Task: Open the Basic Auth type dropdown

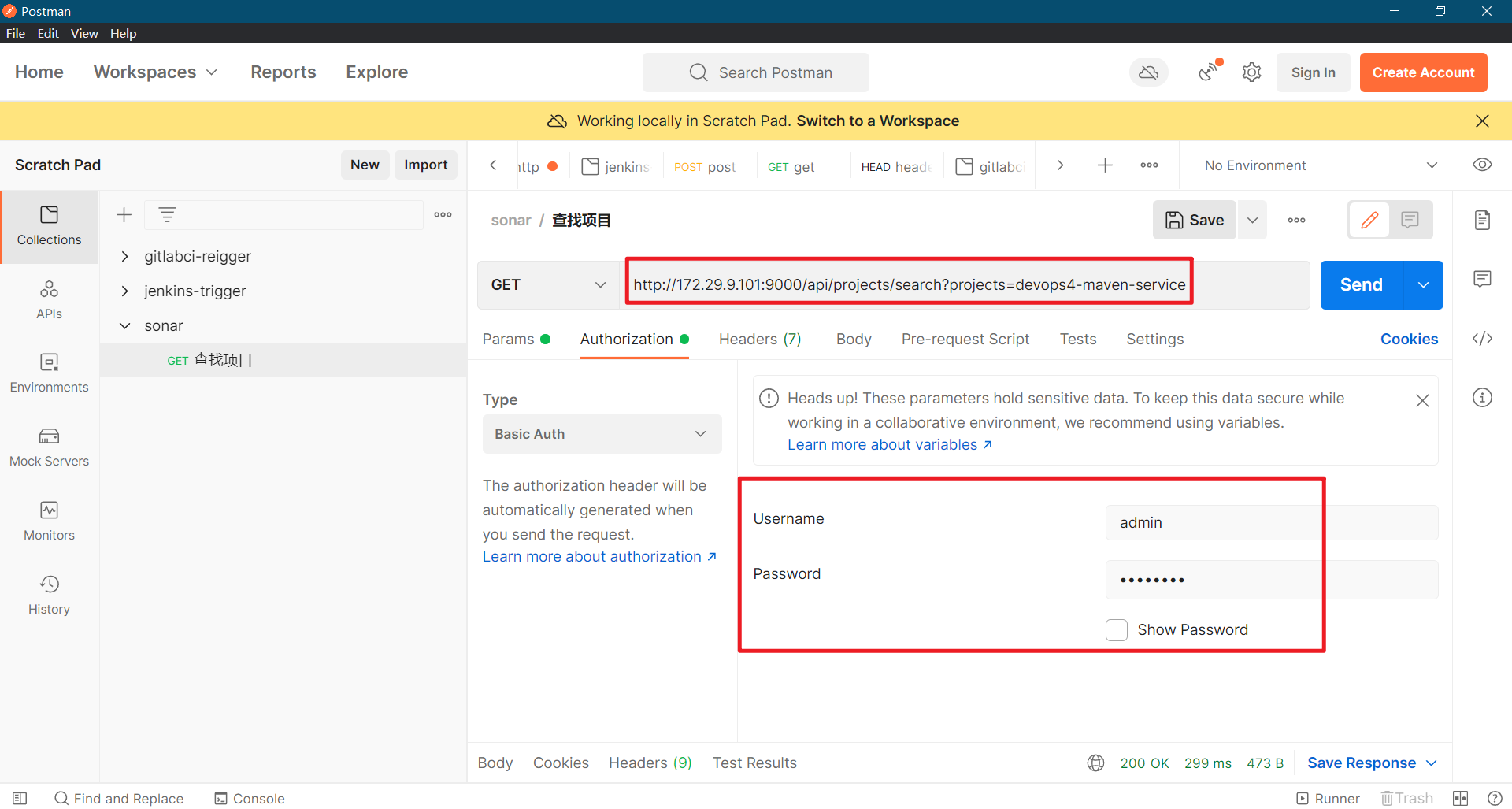Action: (602, 434)
